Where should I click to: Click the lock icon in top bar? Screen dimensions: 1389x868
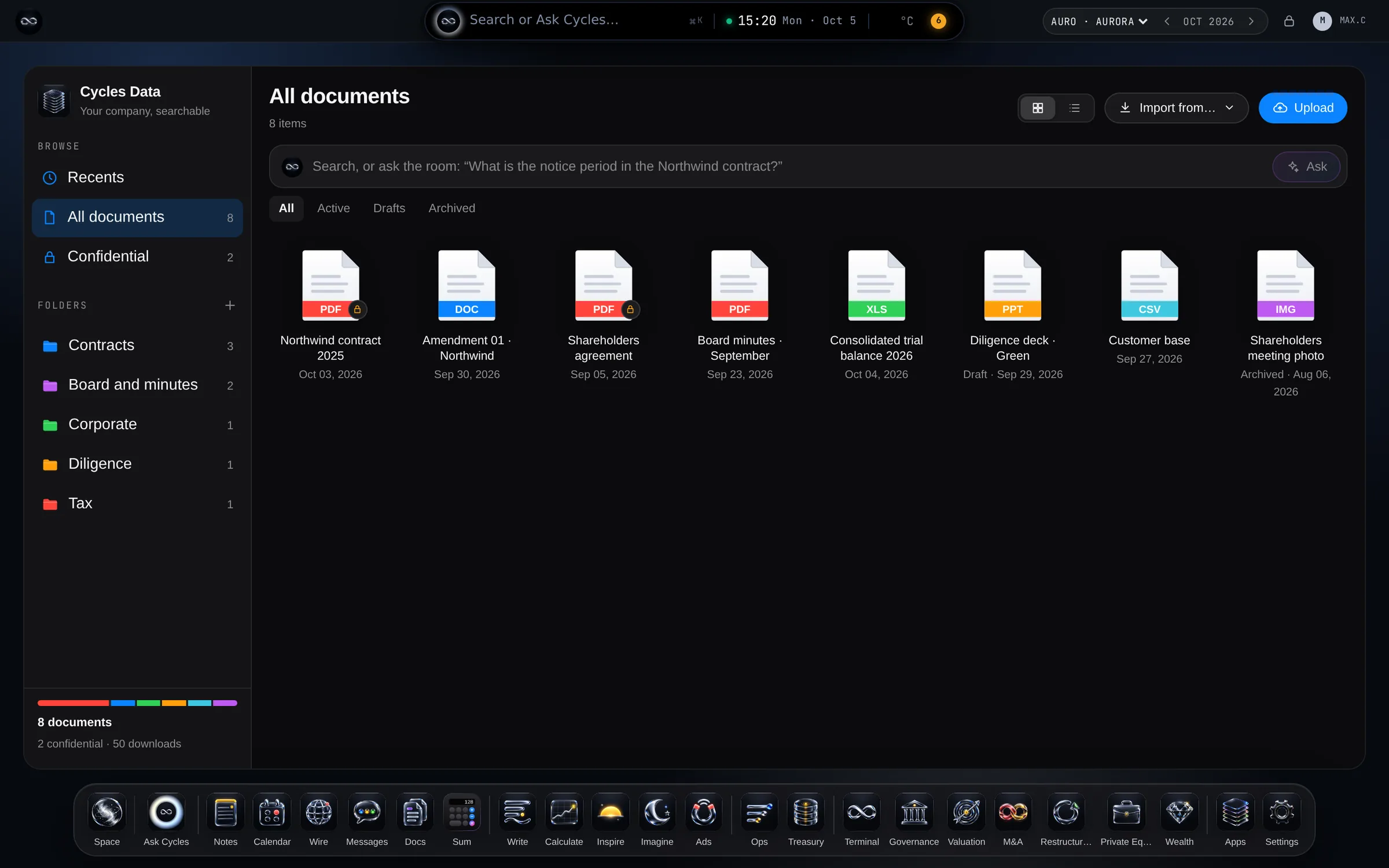tap(1289, 21)
